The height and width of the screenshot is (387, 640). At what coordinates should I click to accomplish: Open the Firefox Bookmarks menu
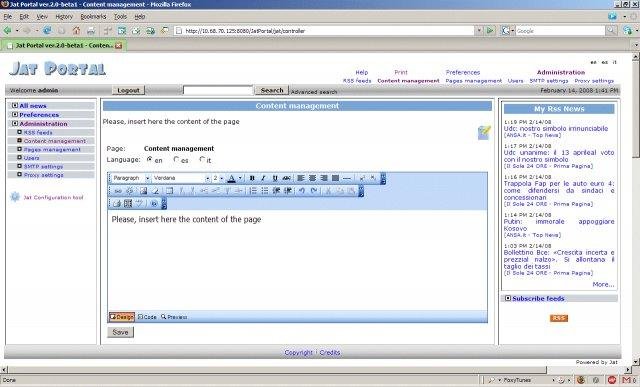[x=93, y=17]
